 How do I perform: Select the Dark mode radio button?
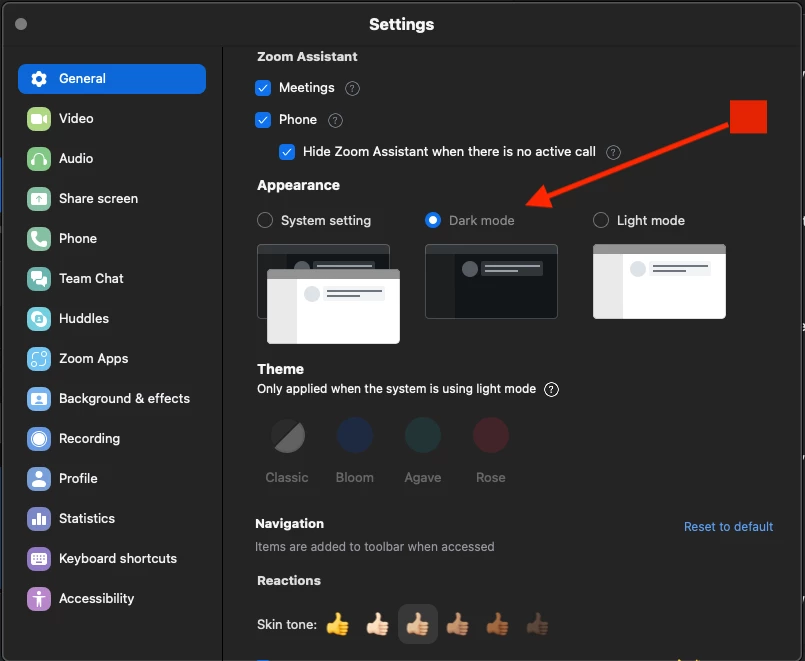click(433, 220)
